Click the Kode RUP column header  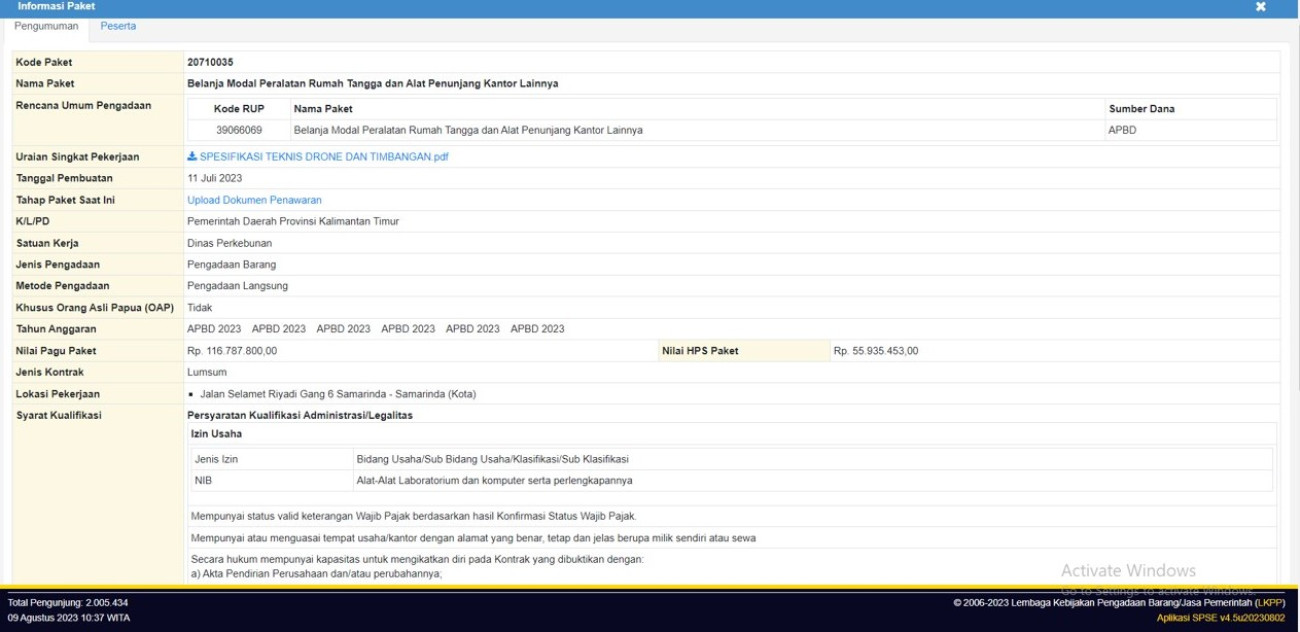click(x=238, y=108)
